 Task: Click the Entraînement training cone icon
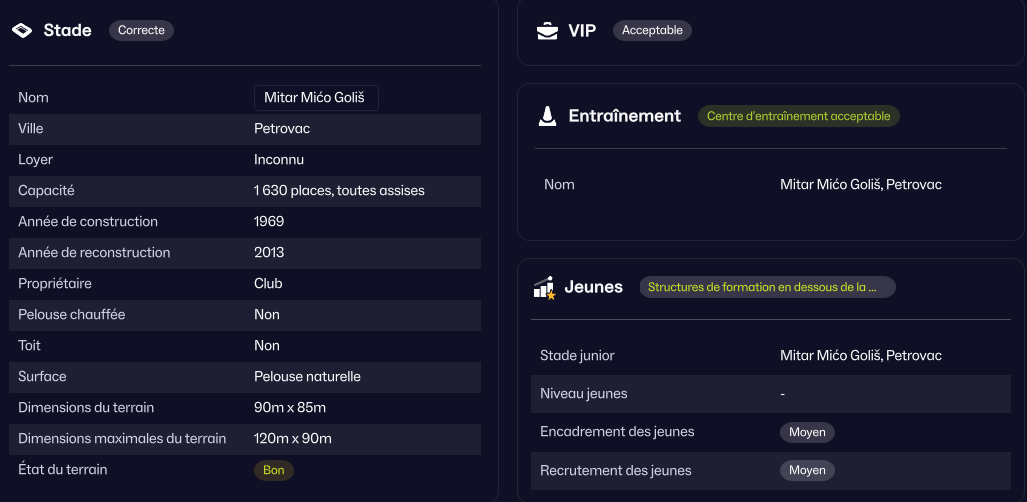click(x=547, y=116)
